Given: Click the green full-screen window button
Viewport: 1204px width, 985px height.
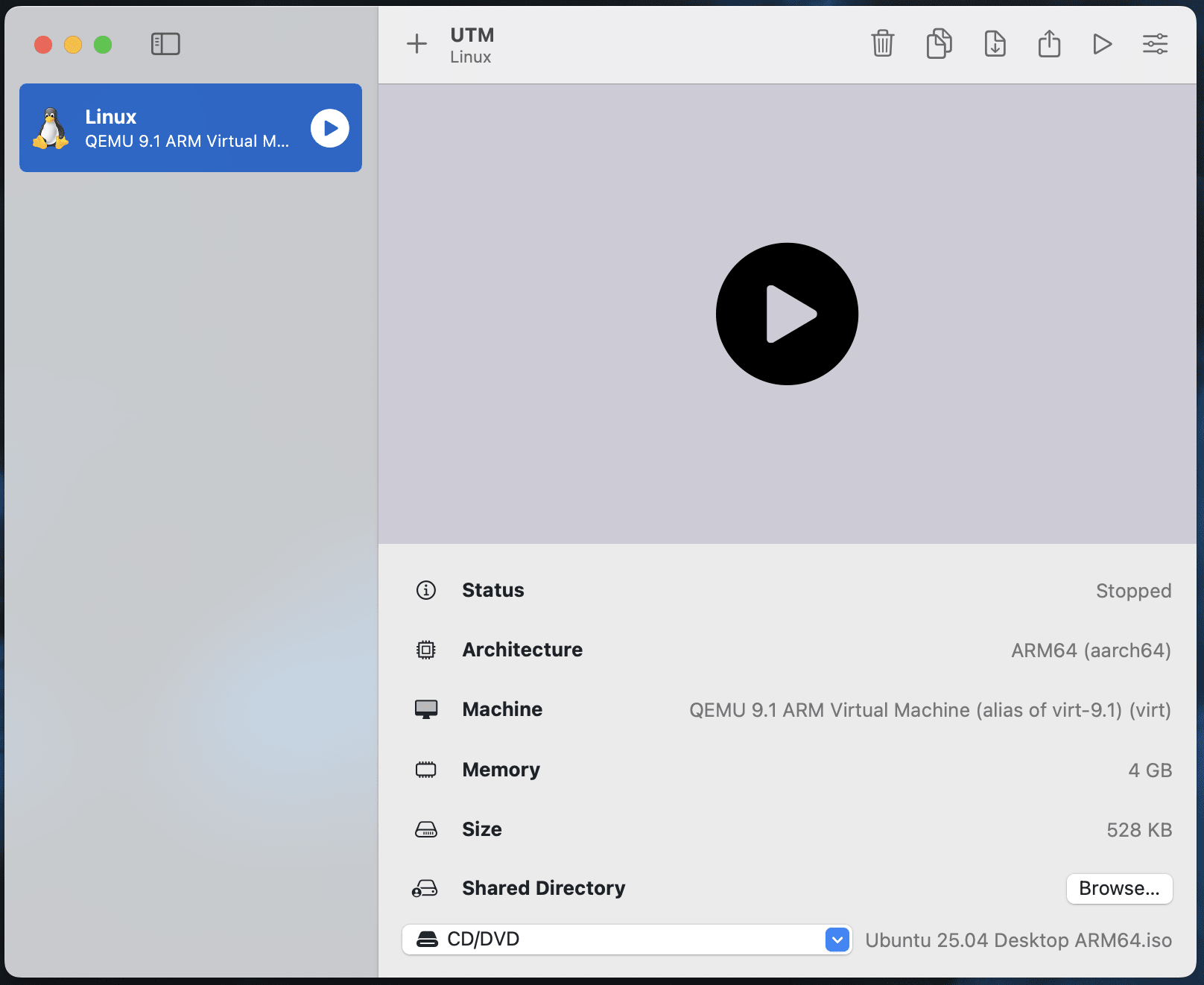Looking at the screenshot, I should pos(103,45).
